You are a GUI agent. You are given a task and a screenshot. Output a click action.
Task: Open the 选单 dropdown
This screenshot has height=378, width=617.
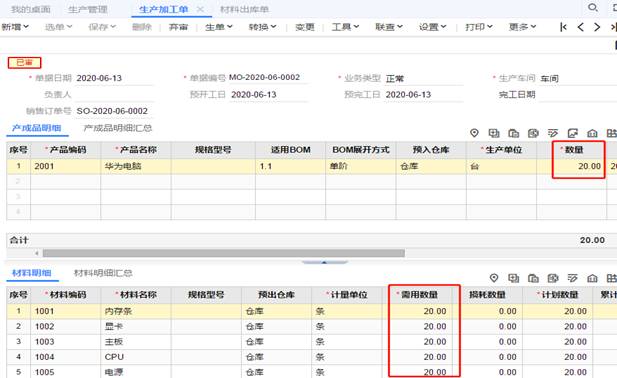58,27
